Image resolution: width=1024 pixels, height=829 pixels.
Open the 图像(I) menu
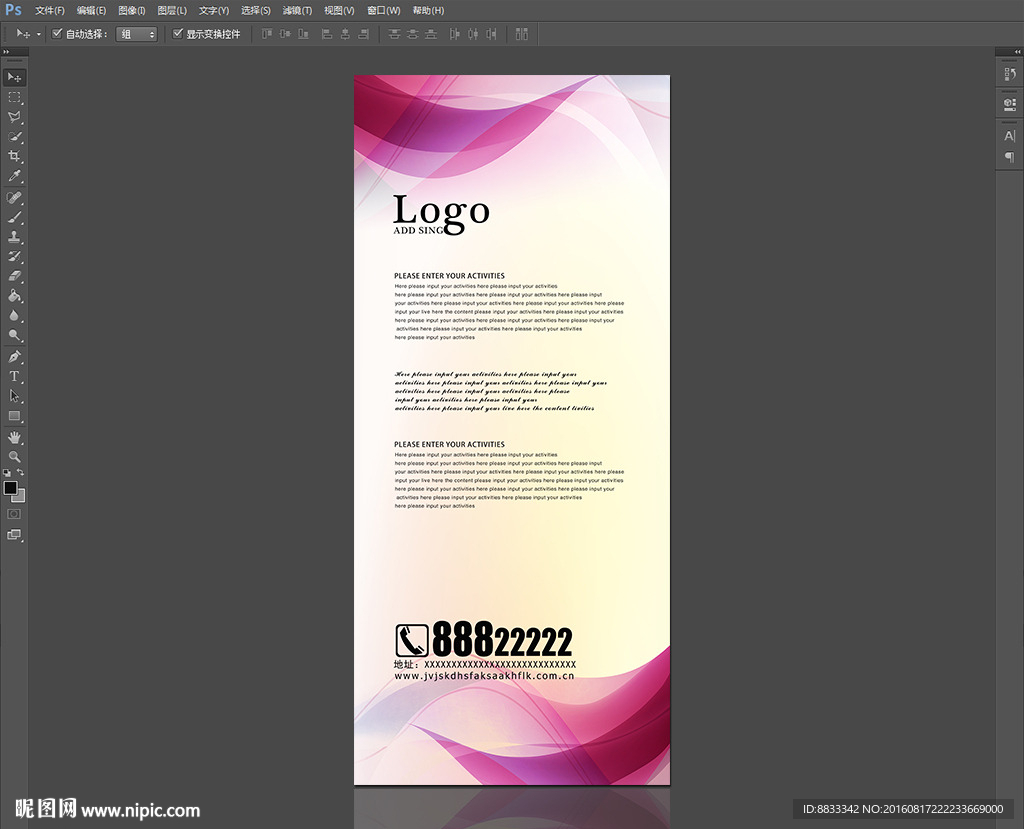(x=131, y=10)
